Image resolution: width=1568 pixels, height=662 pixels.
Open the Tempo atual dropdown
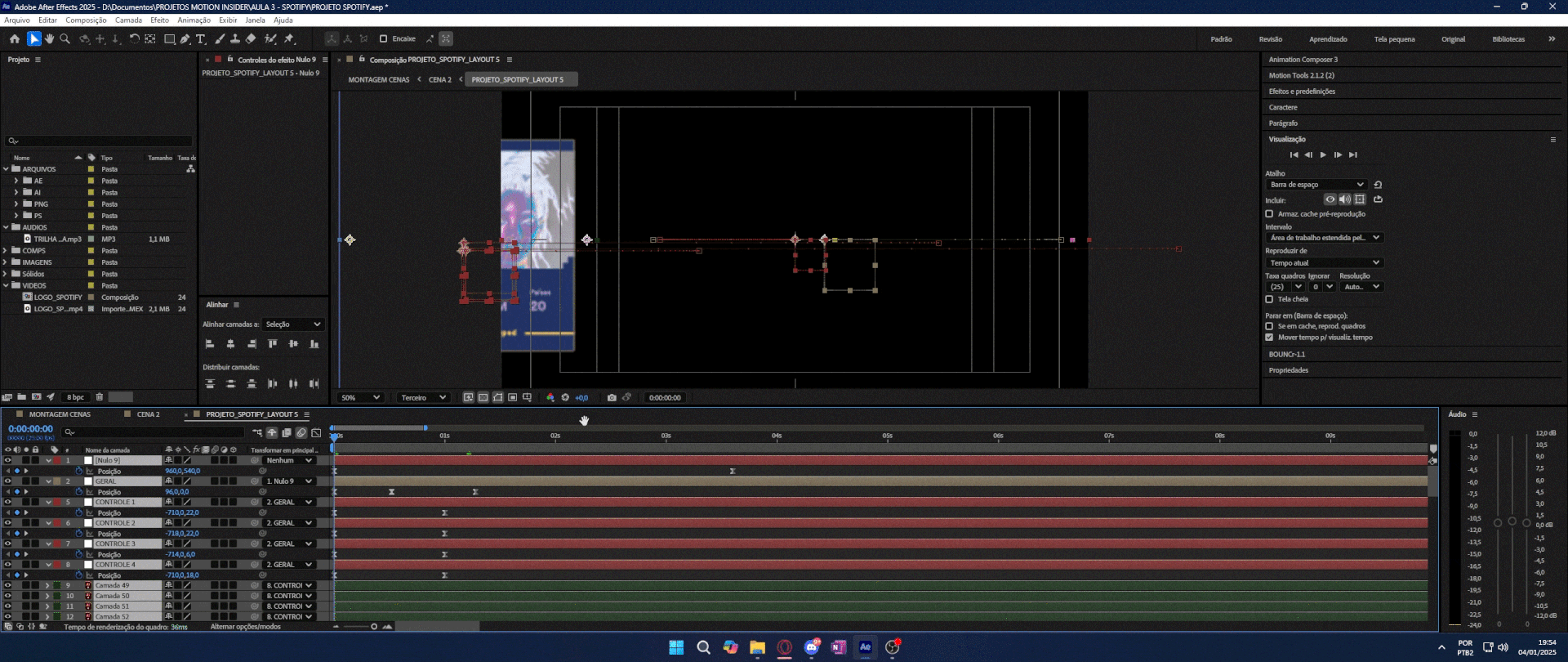tap(1324, 263)
